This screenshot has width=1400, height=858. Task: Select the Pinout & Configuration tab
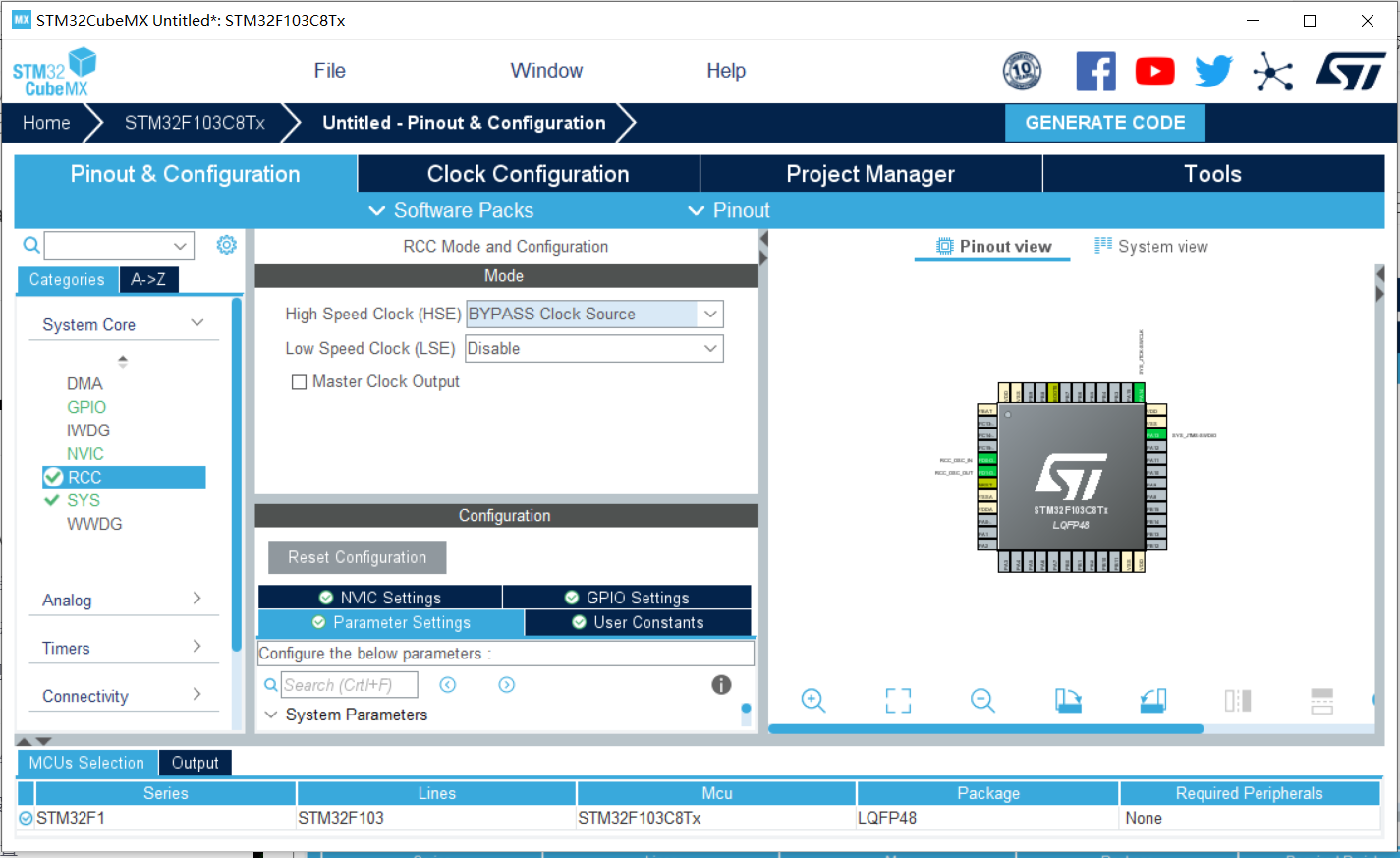pos(186,174)
